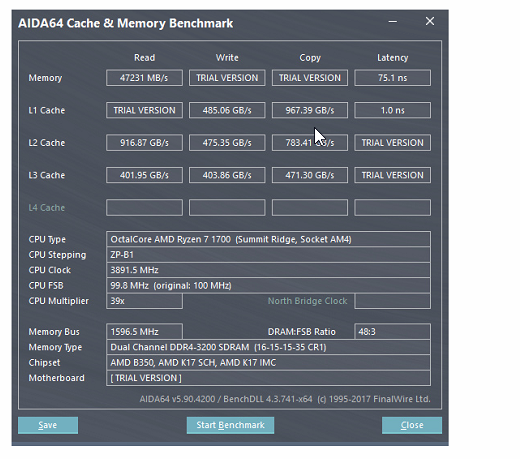Click the L2 Cache row label
Screen dimensions: 520x459
click(x=47, y=143)
